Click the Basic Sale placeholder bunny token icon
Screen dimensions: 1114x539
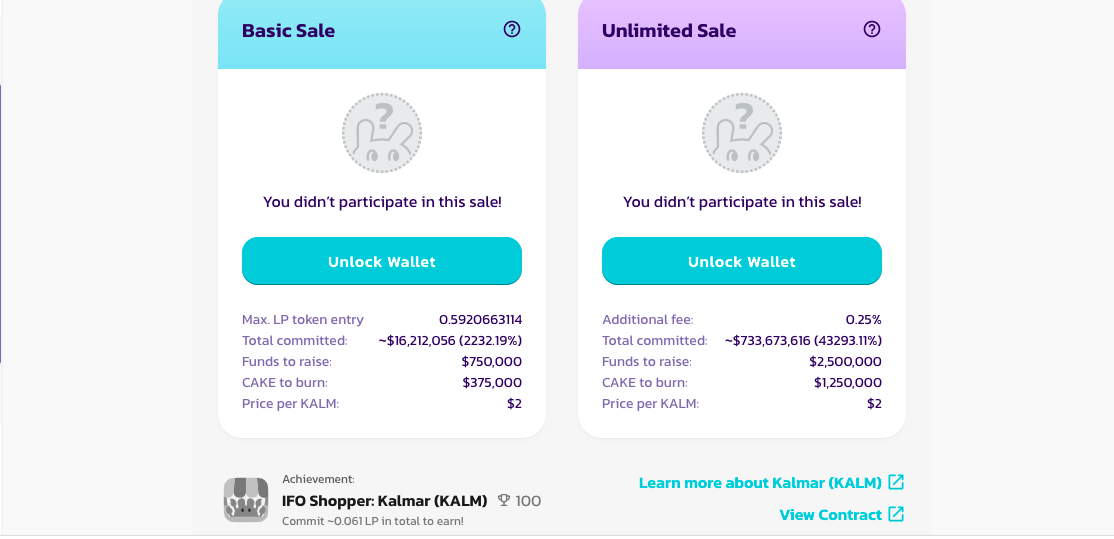(x=382, y=133)
